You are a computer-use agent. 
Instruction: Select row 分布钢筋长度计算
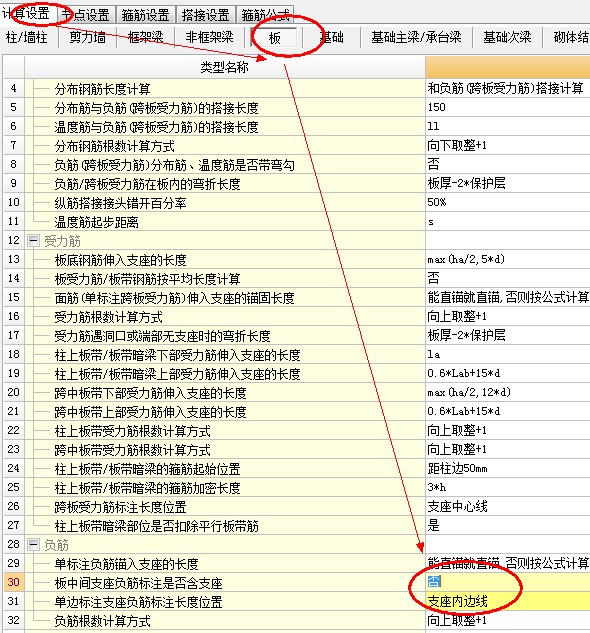coord(225,88)
